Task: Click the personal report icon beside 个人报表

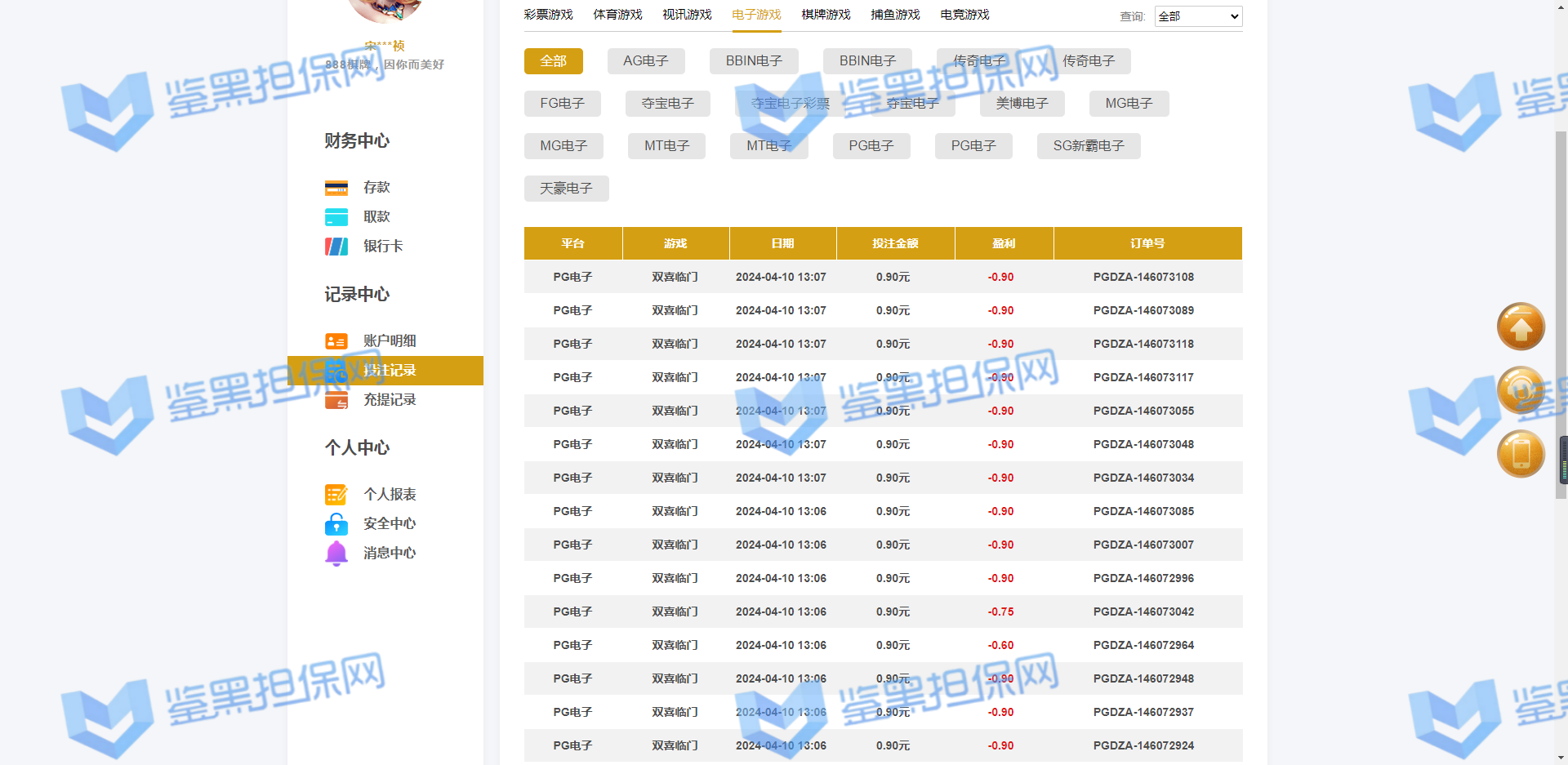Action: [x=336, y=495]
